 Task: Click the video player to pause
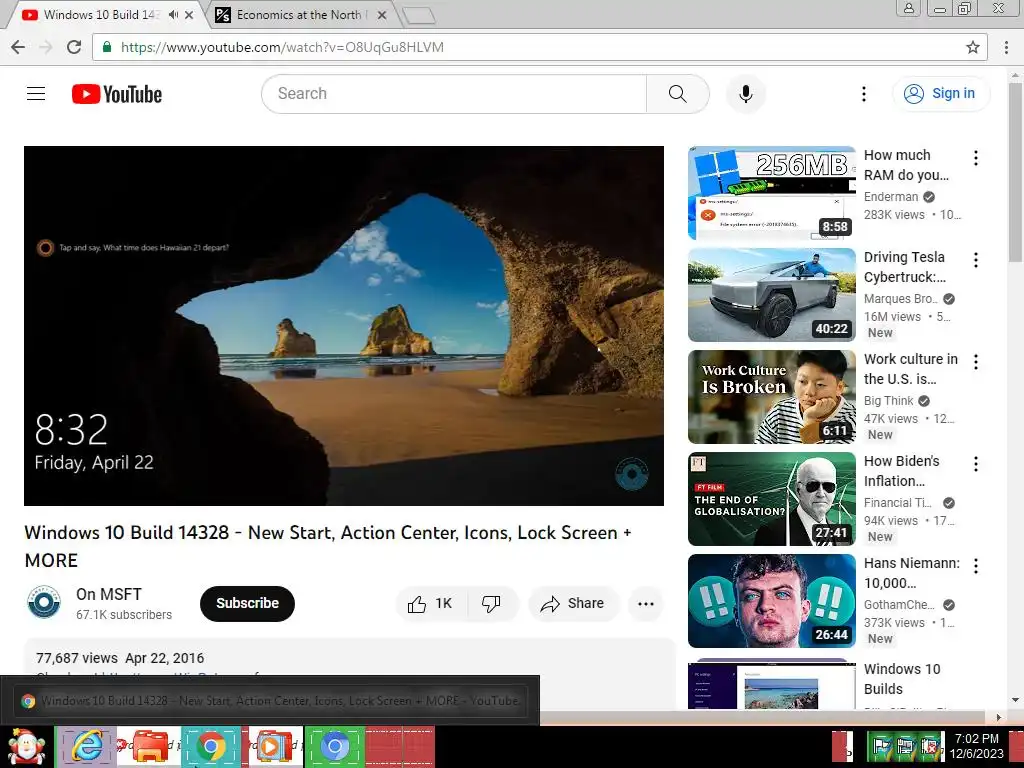pyautogui.click(x=344, y=325)
